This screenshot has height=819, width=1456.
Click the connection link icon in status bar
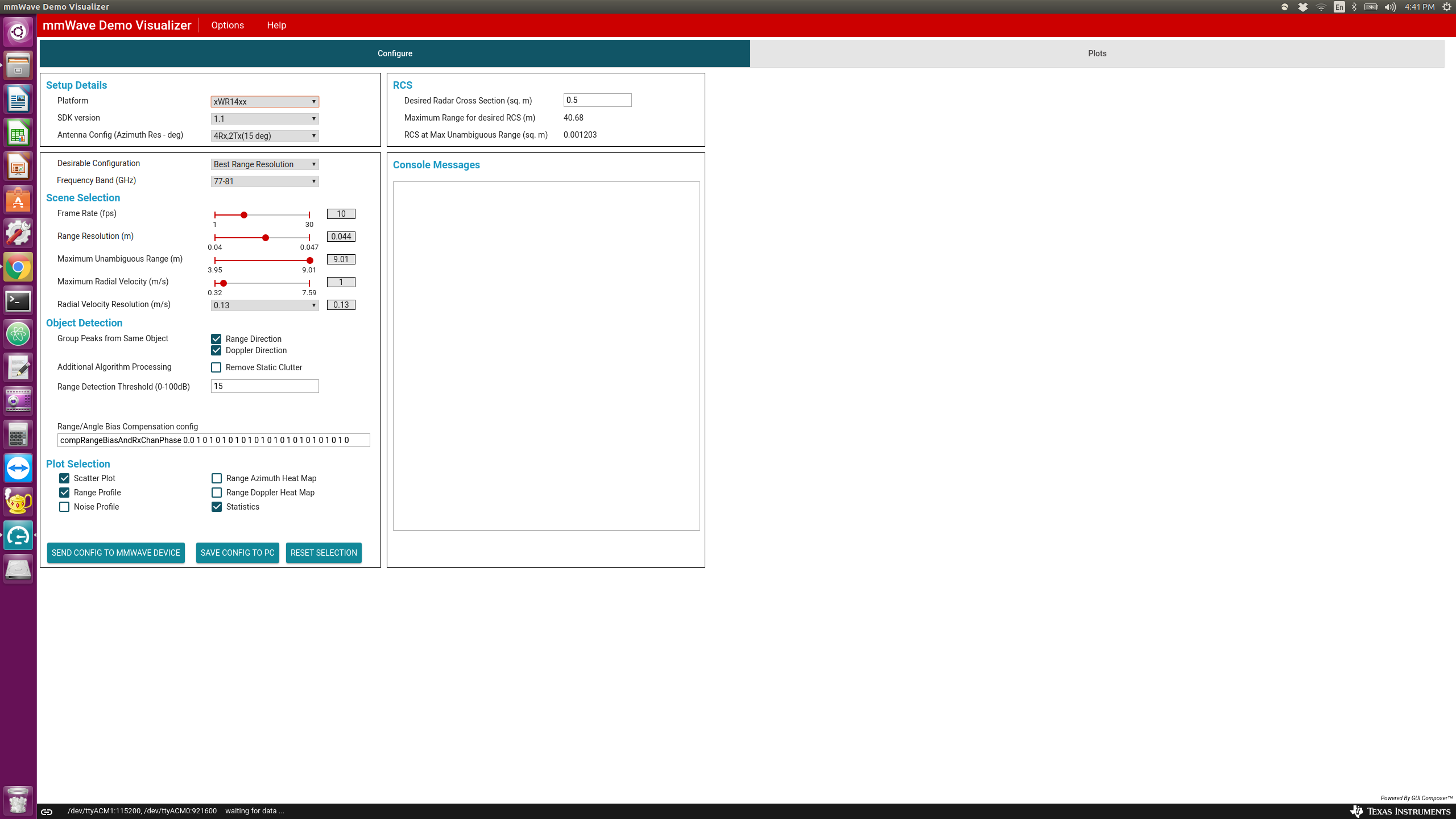[x=47, y=812]
